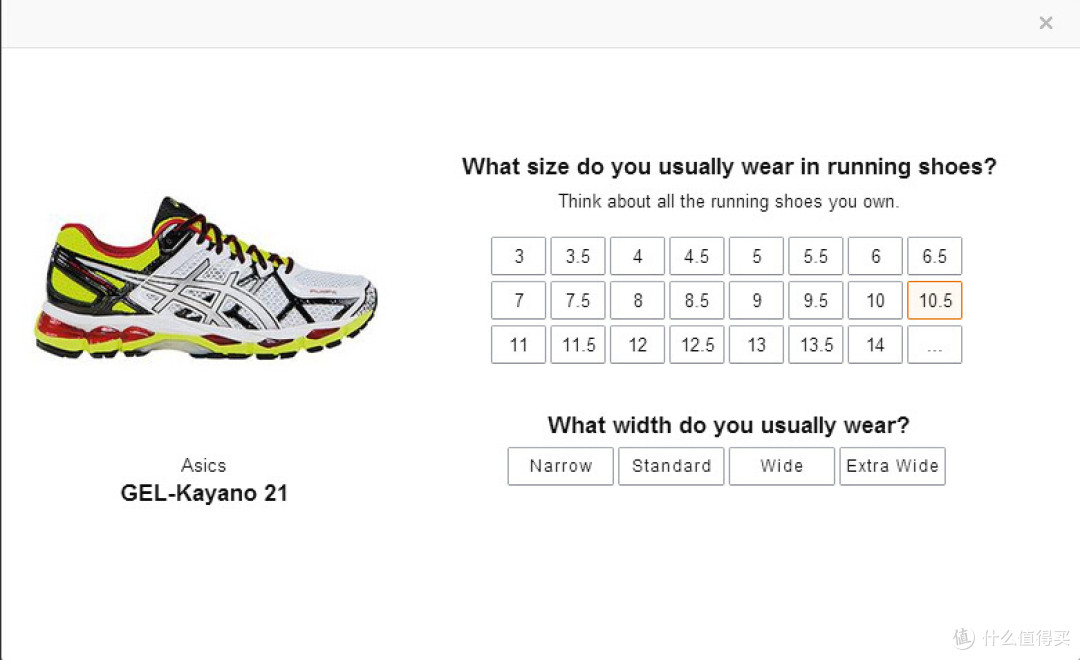Select the Narrow width option
Image resolution: width=1080 pixels, height=660 pixels.
[561, 466]
